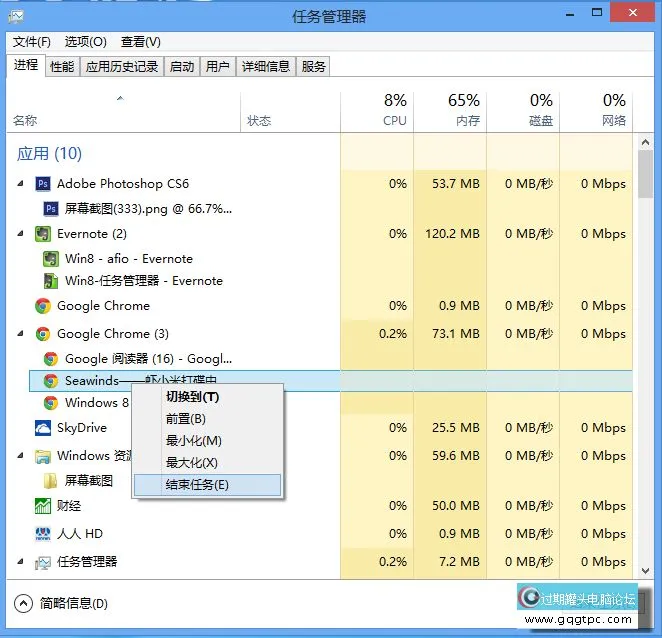Image resolution: width=662 pixels, height=638 pixels.
Task: Click the Ps icon beside 屏幕截图(333).png
Action: (x=51, y=209)
